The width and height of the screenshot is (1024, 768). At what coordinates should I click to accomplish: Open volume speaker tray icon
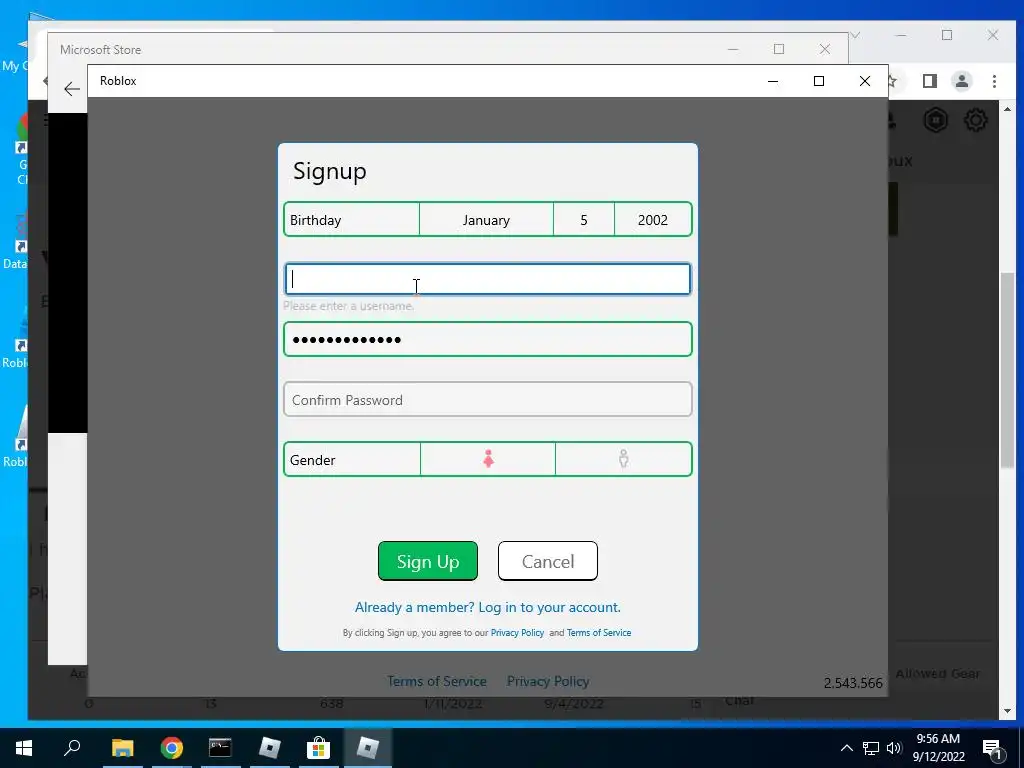894,748
